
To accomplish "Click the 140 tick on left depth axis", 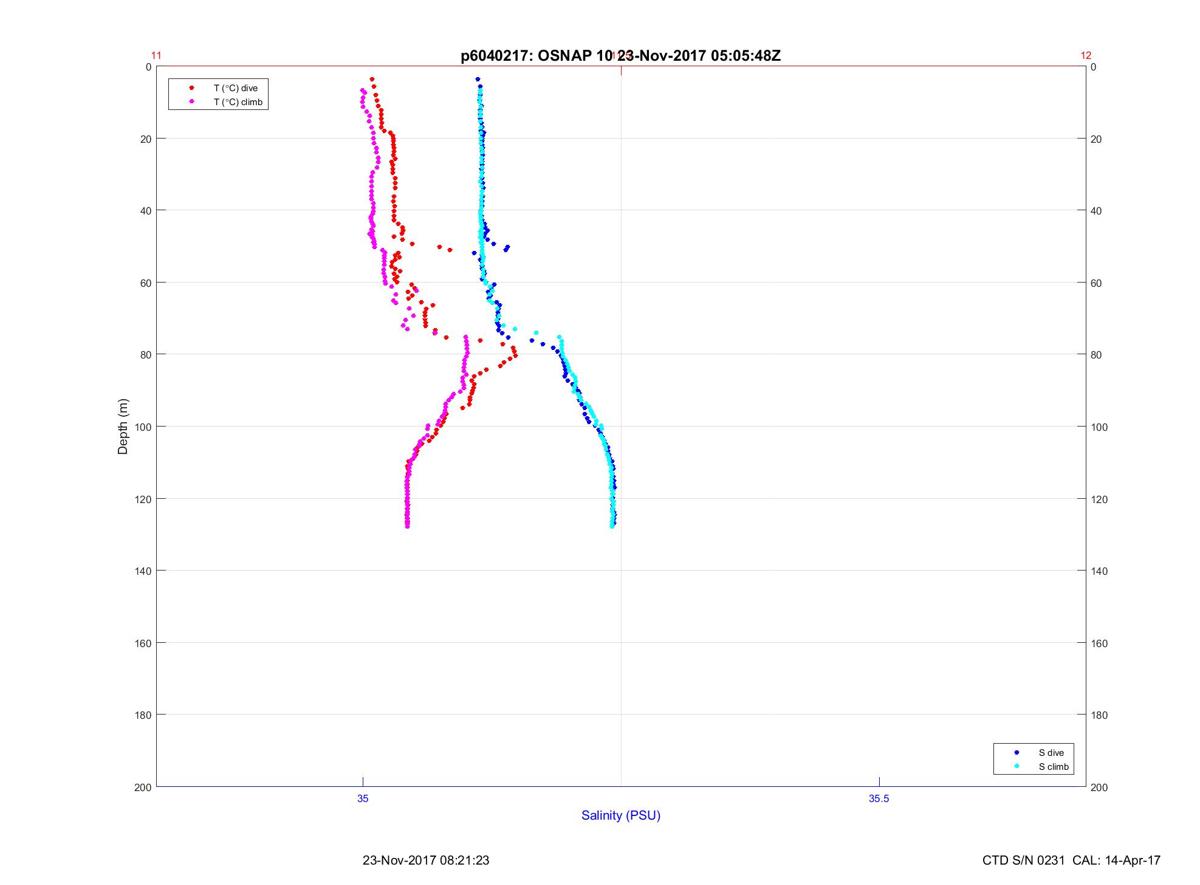I will coord(143,571).
